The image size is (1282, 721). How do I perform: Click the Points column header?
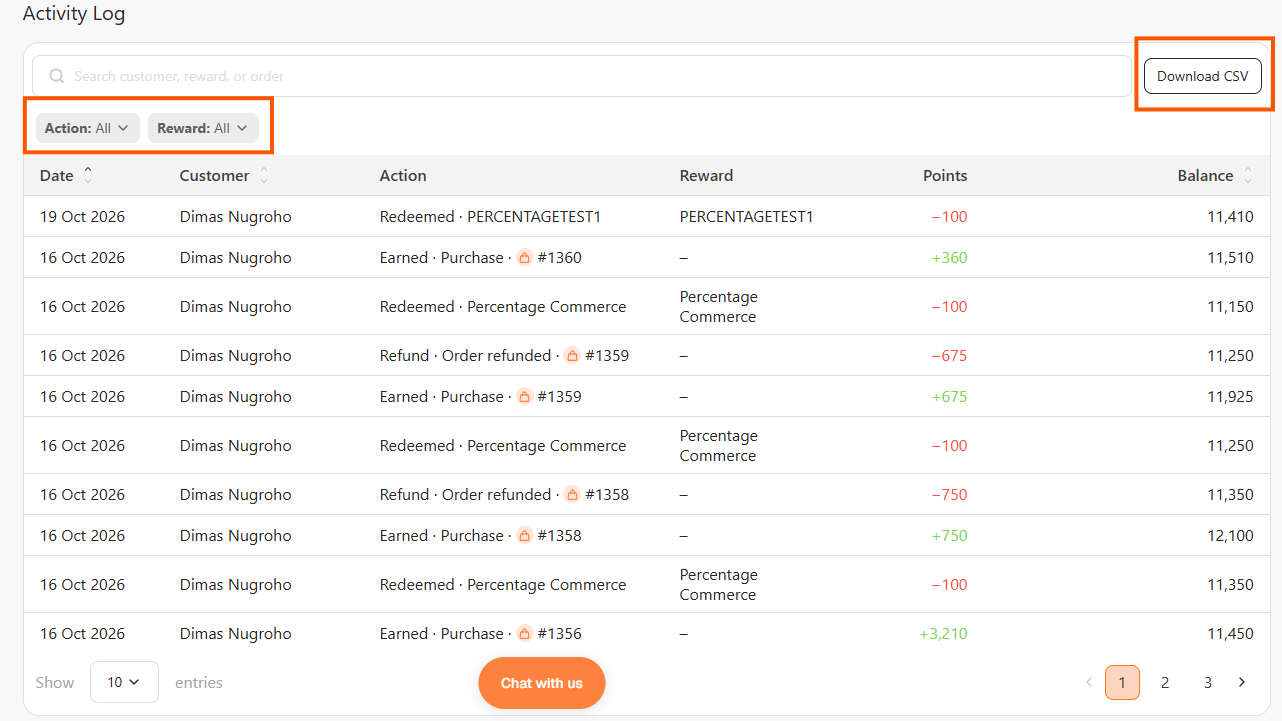click(945, 175)
